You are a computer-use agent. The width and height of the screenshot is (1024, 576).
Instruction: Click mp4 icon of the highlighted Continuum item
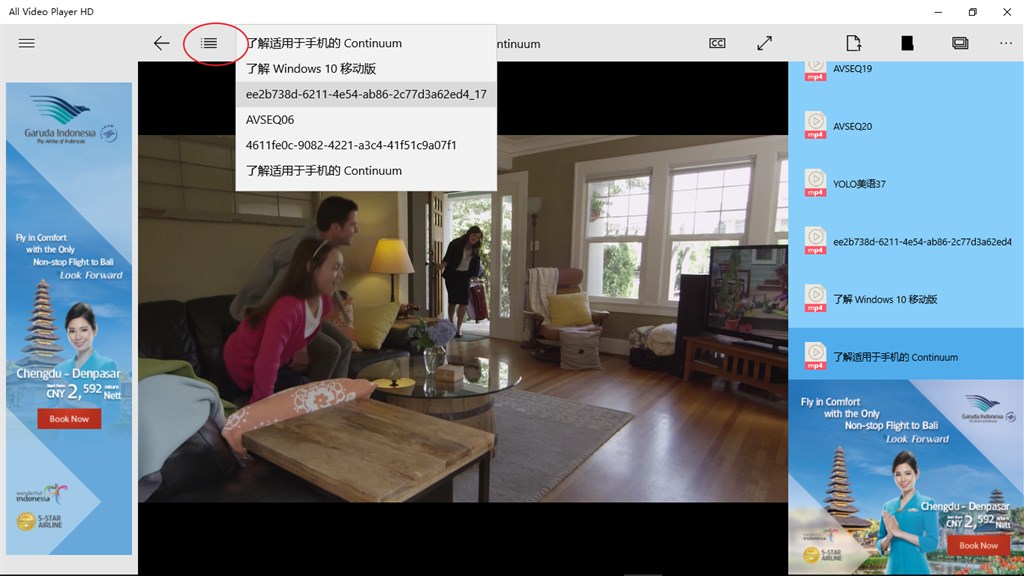coord(815,356)
